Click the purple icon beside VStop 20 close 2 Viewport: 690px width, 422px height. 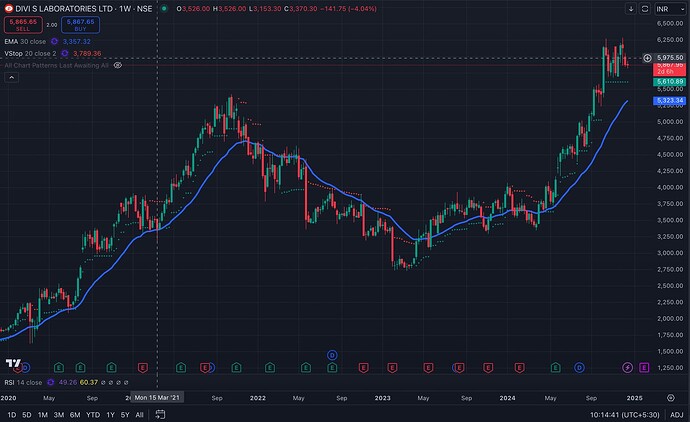[65, 53]
